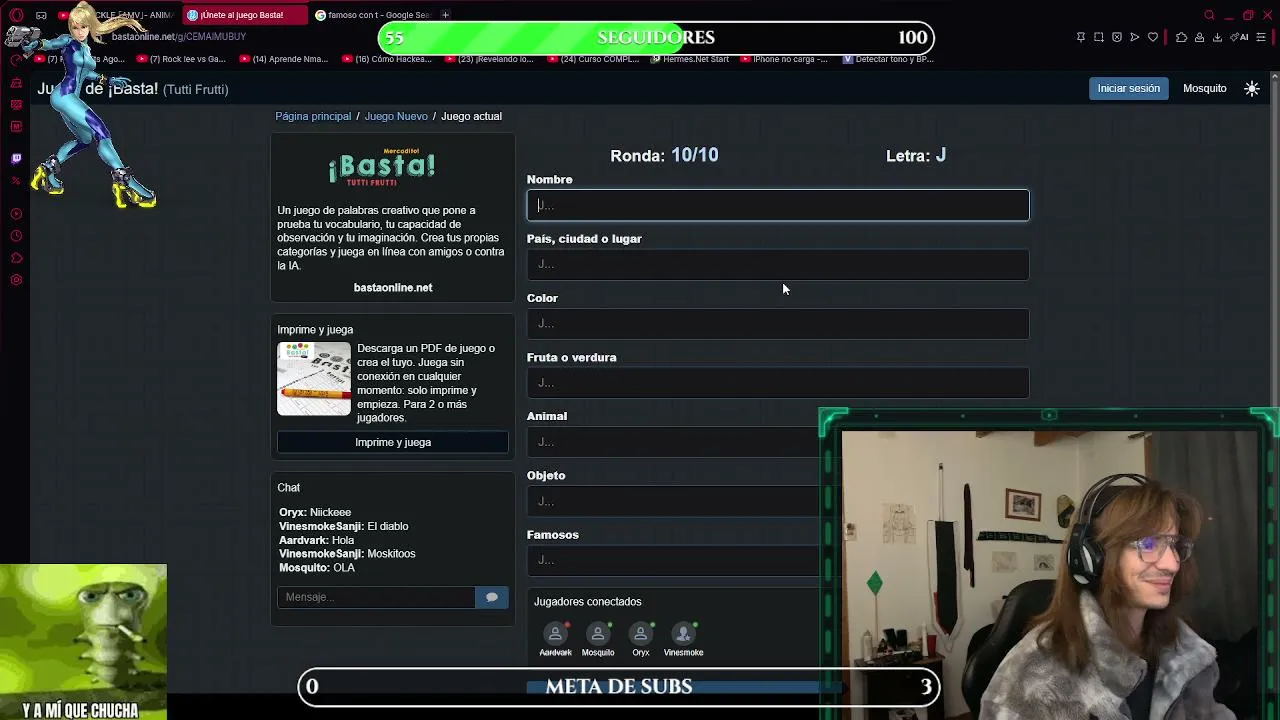The image size is (1280, 720).
Task: Focus the Animal input field
Action: (x=673, y=441)
